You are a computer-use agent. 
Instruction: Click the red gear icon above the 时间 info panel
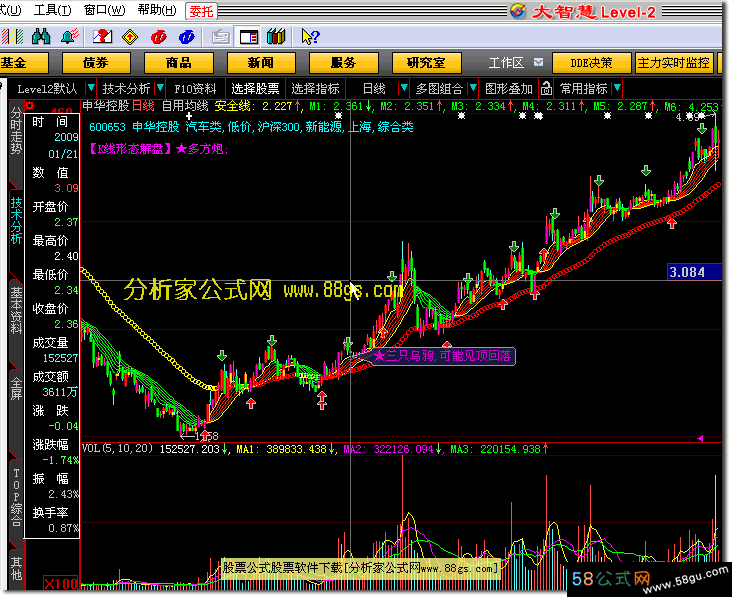[x=30, y=105]
